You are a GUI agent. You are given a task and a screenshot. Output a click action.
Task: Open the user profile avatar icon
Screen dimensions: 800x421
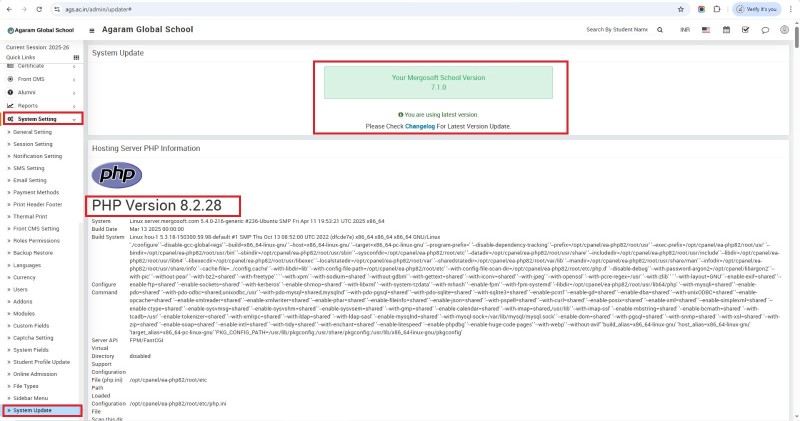784,30
